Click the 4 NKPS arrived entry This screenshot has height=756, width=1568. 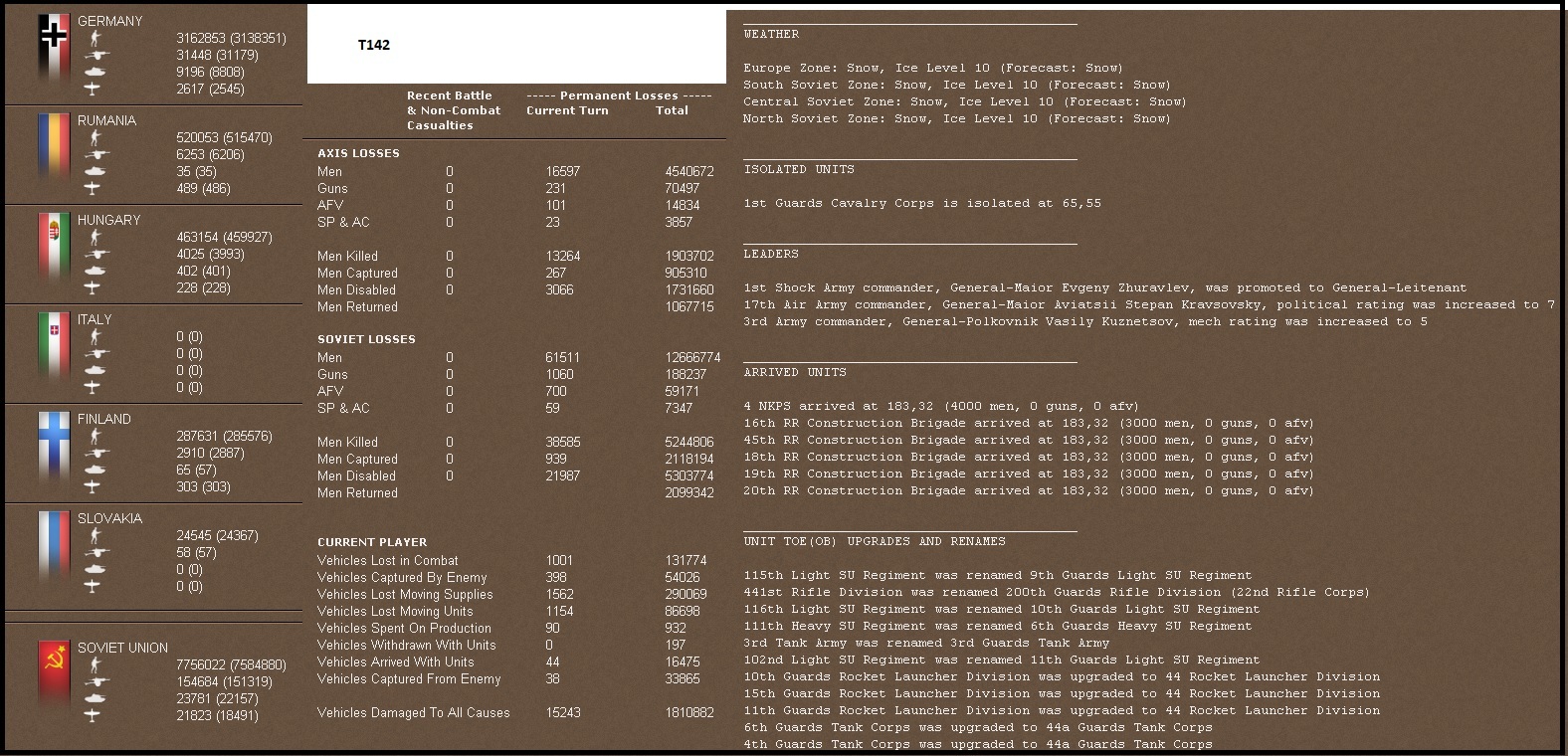941,406
